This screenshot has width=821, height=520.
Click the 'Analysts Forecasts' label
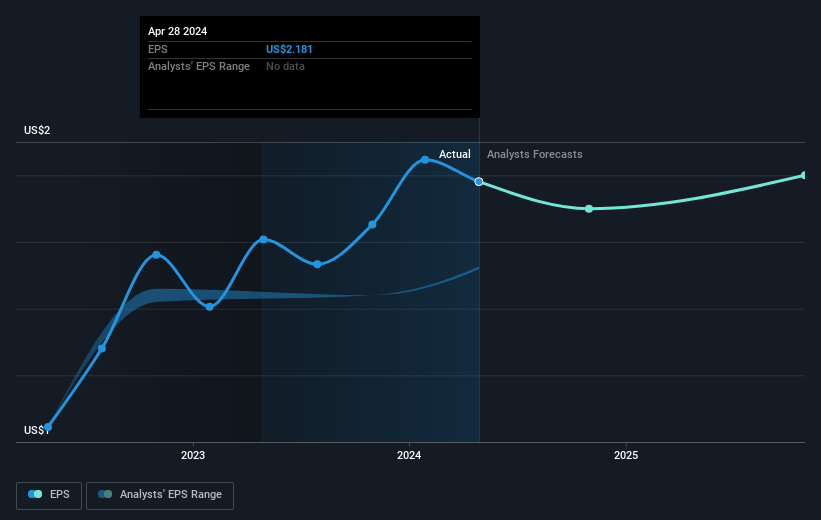[x=535, y=154]
